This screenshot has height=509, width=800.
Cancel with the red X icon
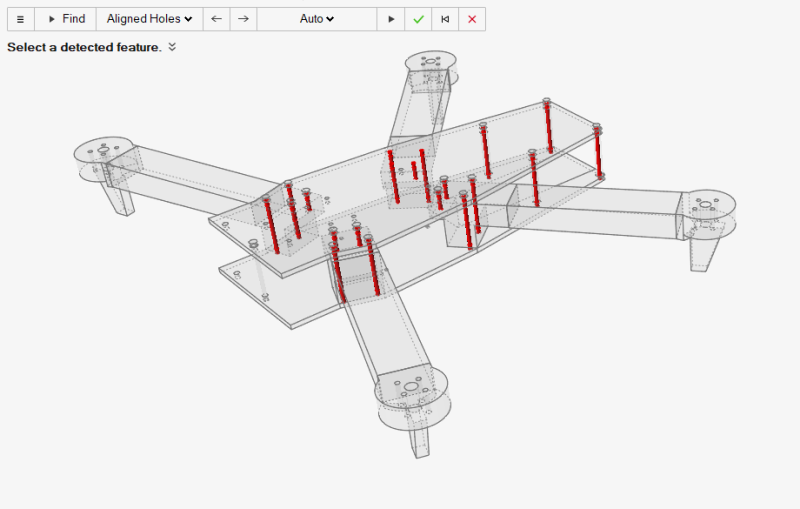point(472,19)
